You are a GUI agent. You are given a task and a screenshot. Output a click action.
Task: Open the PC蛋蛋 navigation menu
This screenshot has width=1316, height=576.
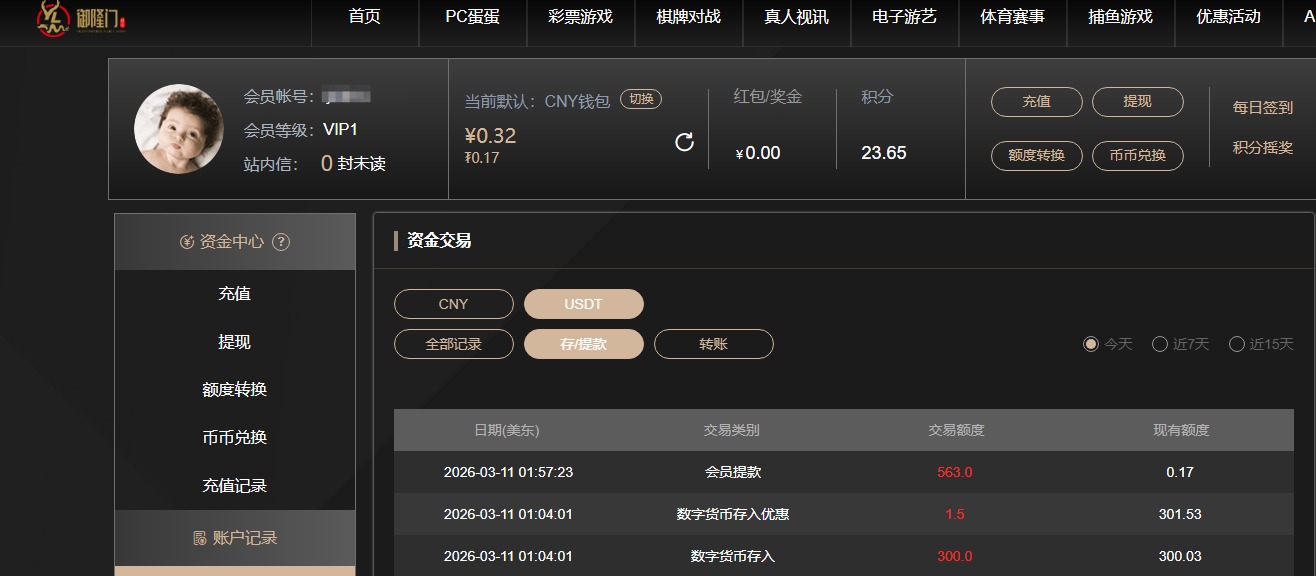pyautogui.click(x=472, y=17)
